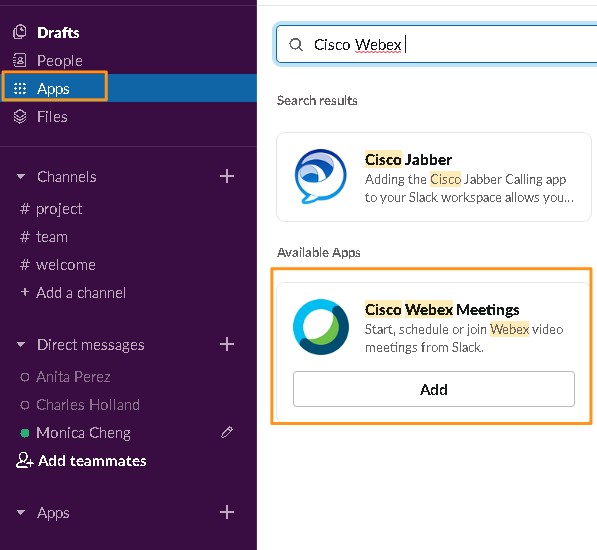This screenshot has width=597, height=550.
Task: Click the Cisco Jabber title text
Action: (408, 159)
